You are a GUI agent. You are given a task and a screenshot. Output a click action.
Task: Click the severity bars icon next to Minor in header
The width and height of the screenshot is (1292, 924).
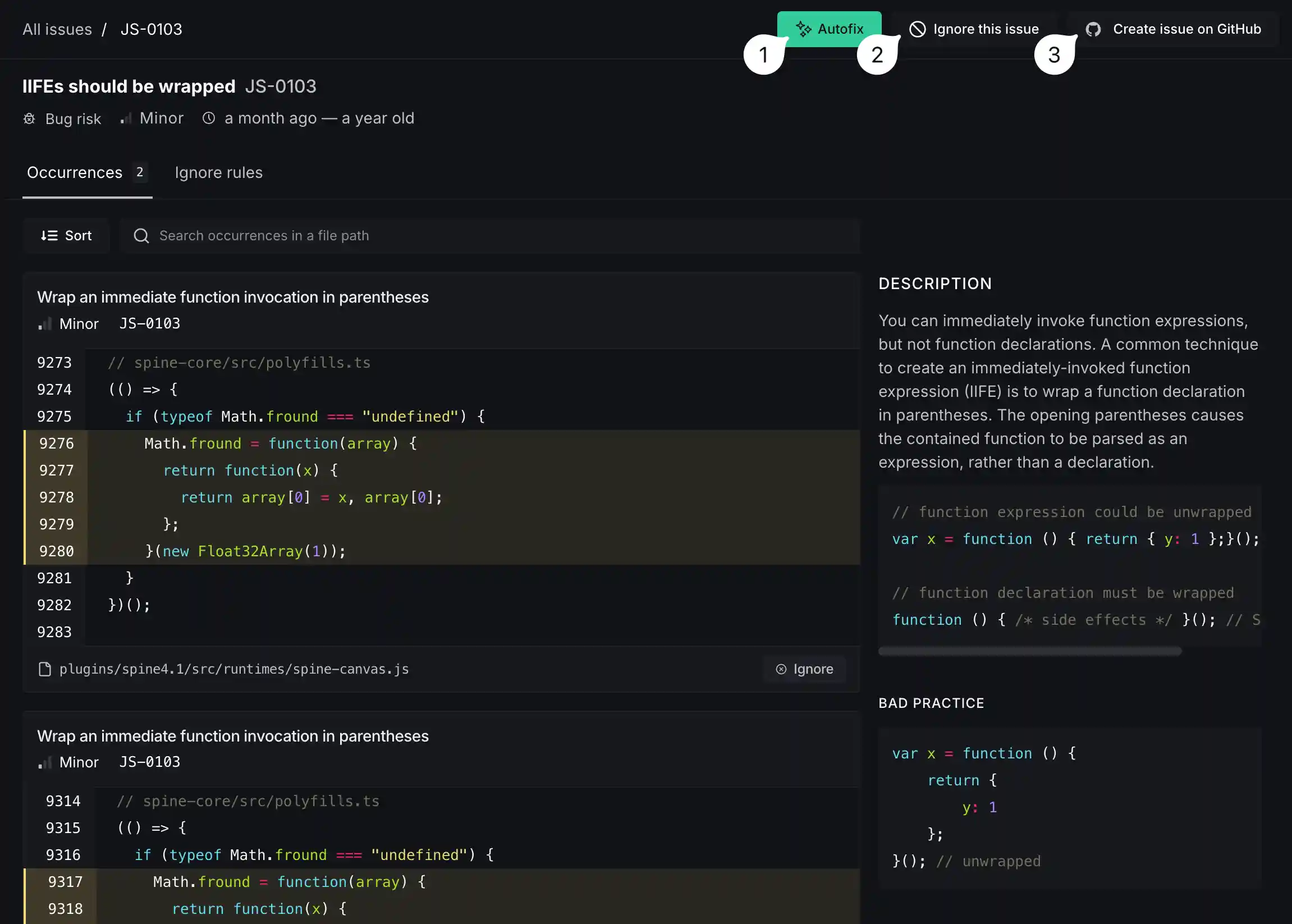[126, 118]
